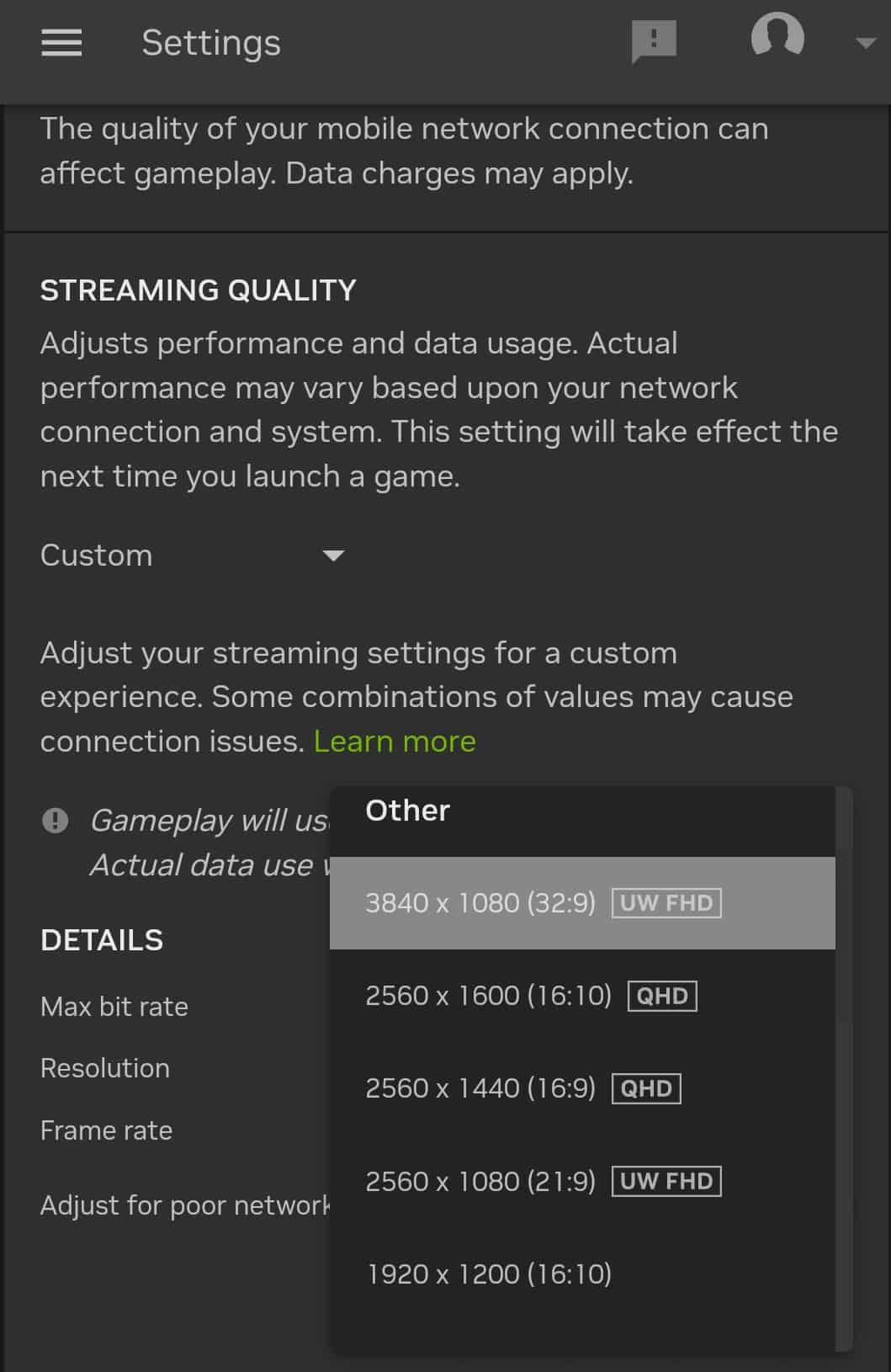Click the Adjust for poor network option
This screenshot has width=891, height=1372.
(x=185, y=1204)
